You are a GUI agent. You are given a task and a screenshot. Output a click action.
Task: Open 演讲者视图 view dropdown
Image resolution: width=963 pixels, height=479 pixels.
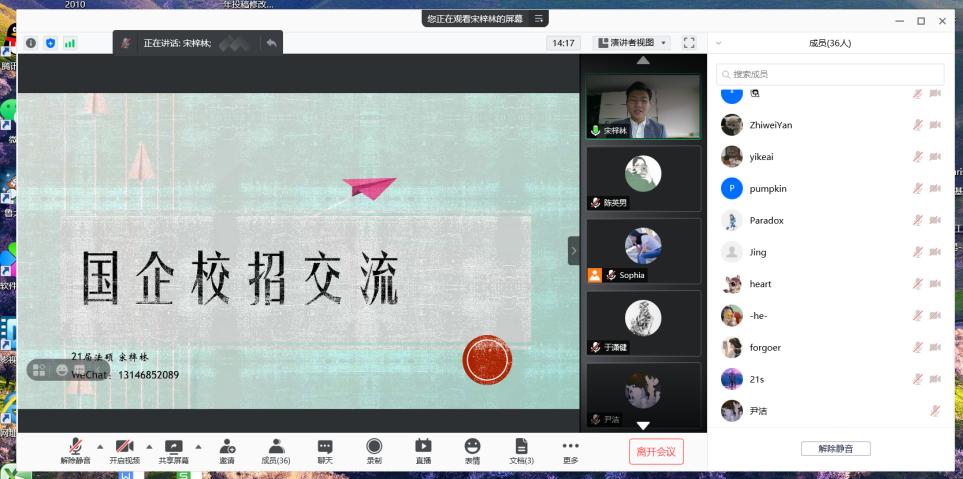point(632,43)
